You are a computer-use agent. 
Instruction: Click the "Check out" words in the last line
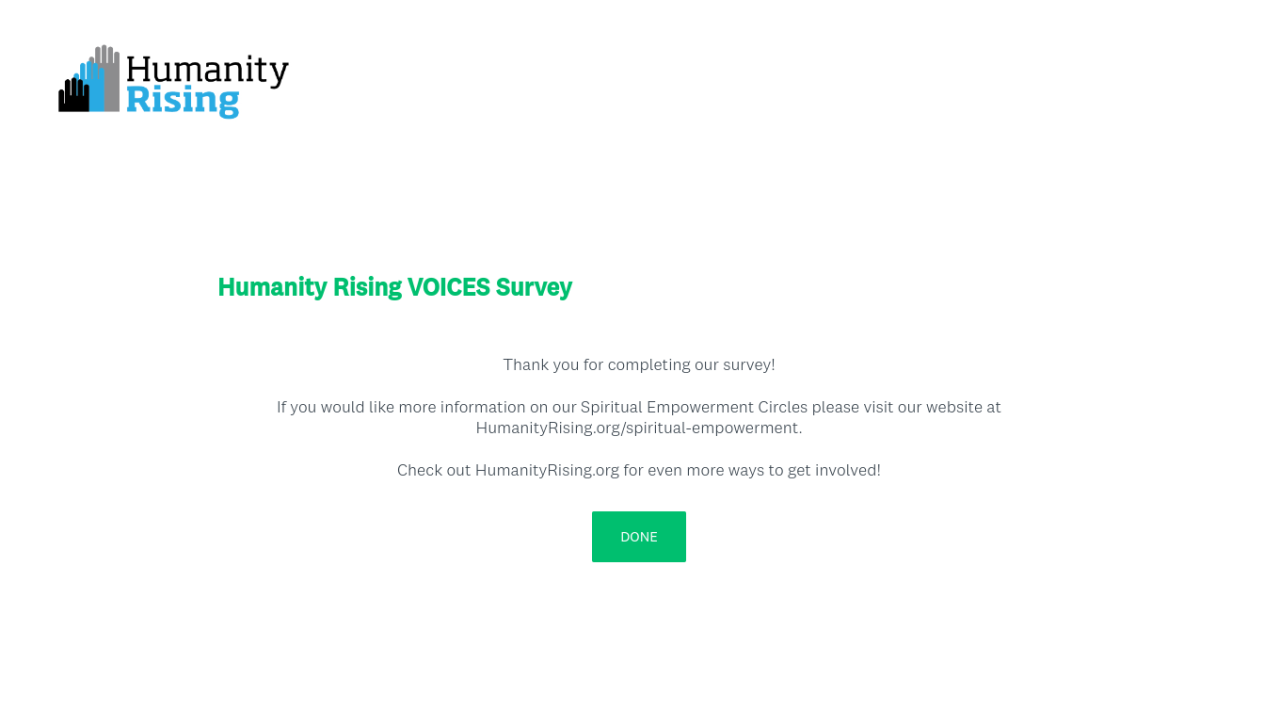pyautogui.click(x=433, y=470)
